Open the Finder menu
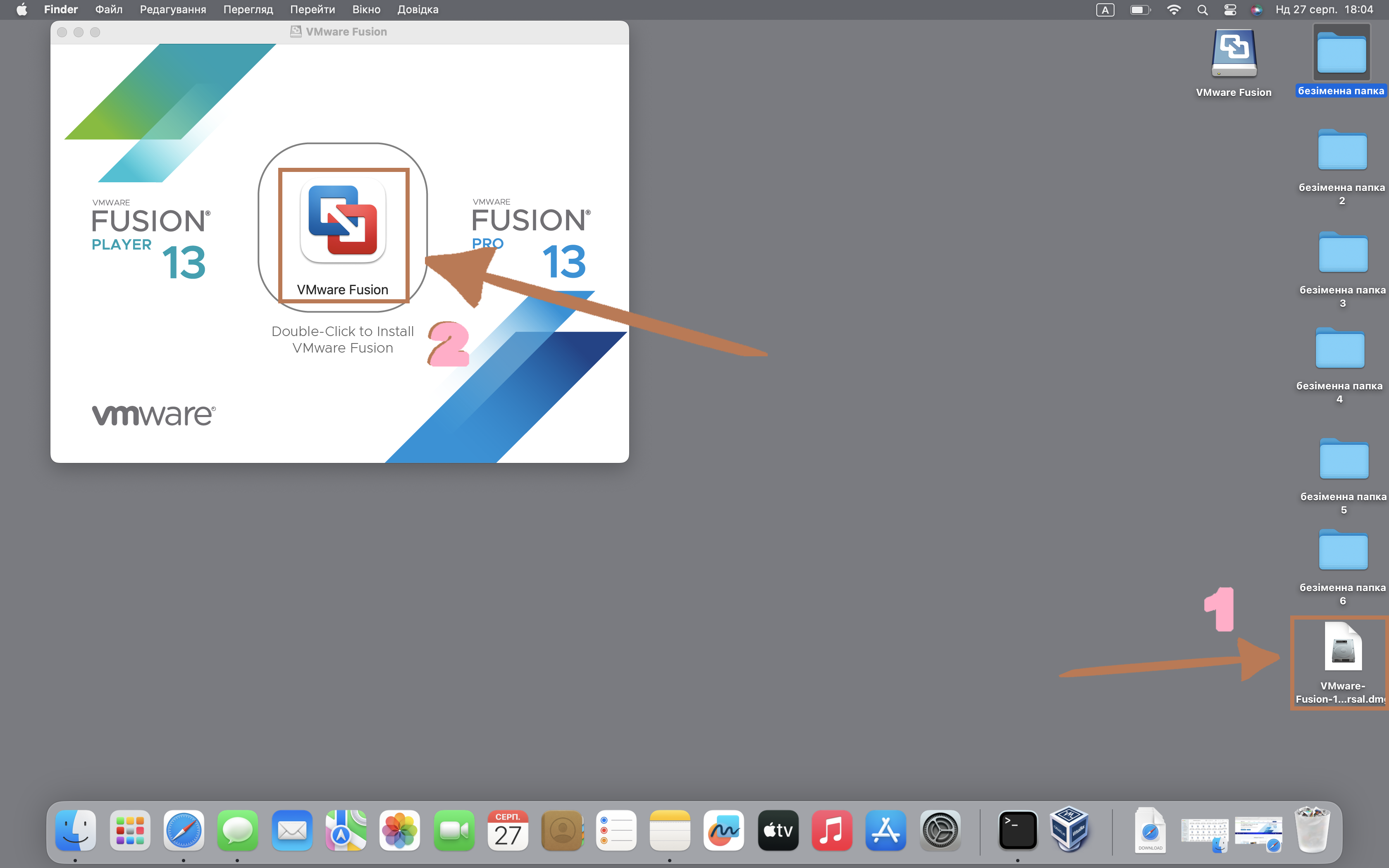Screen dimensions: 1389x868 tap(61, 9)
